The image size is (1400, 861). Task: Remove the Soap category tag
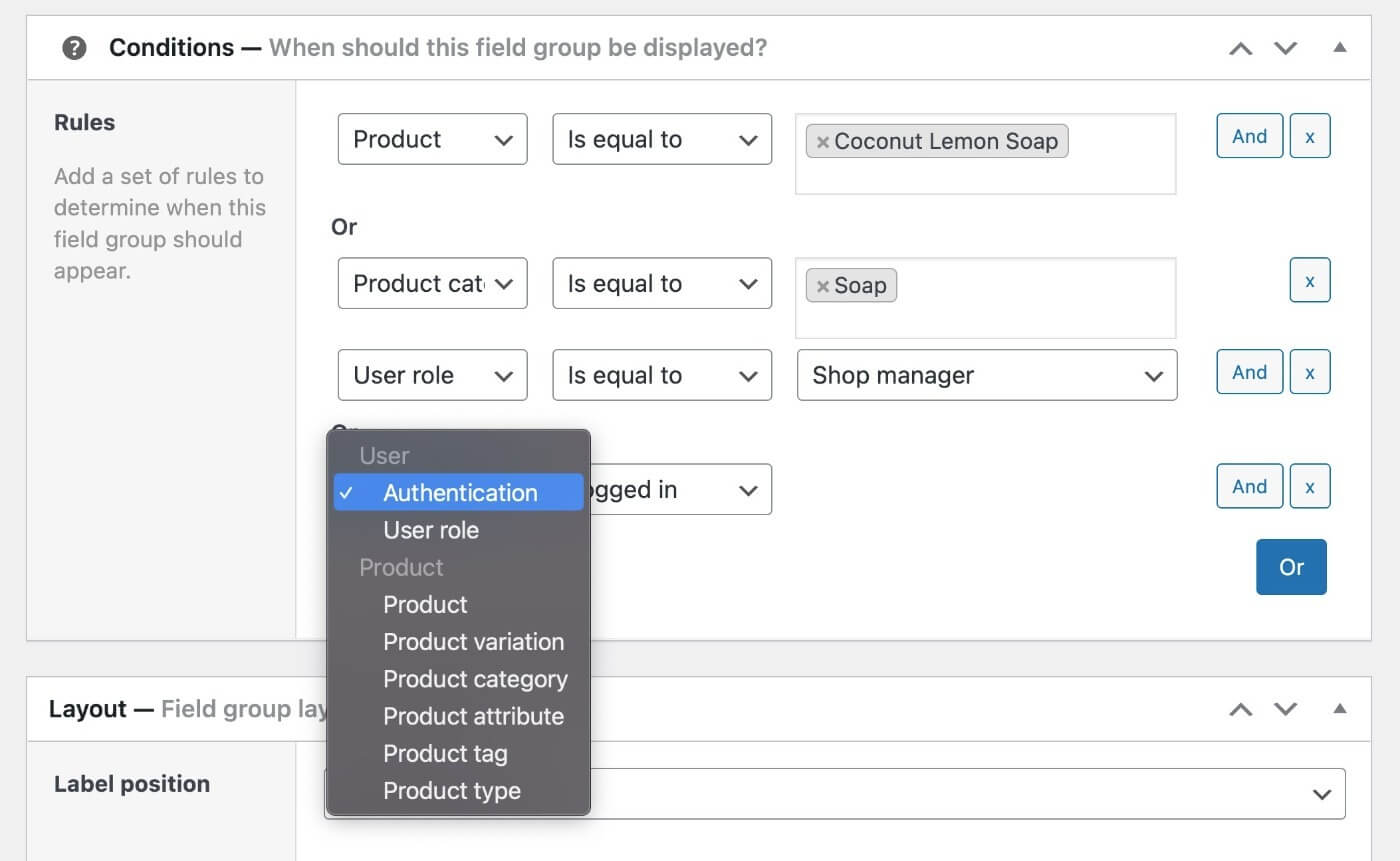click(823, 286)
